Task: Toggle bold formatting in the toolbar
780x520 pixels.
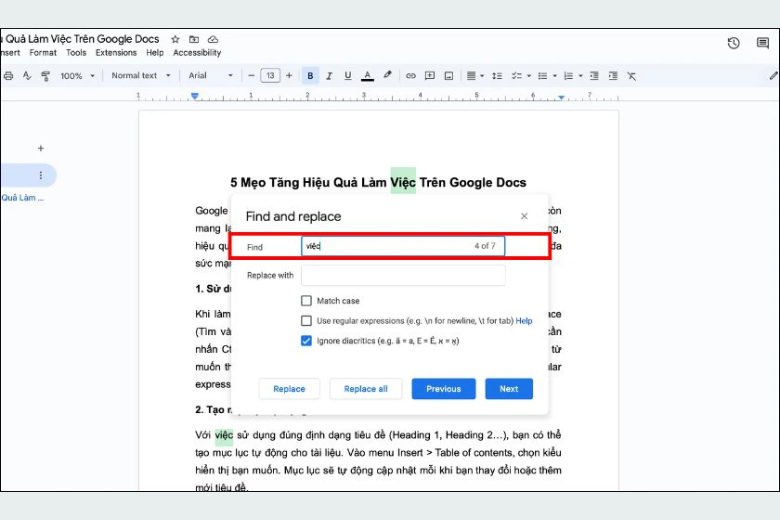Action: tap(310, 75)
